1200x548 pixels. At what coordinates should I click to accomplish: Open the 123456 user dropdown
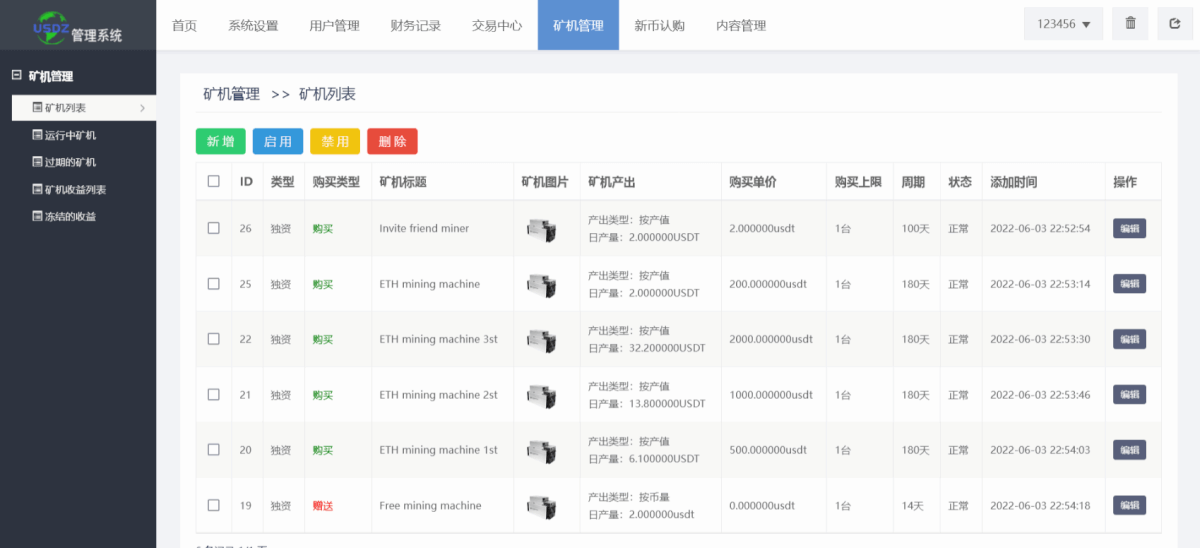tap(1064, 23)
